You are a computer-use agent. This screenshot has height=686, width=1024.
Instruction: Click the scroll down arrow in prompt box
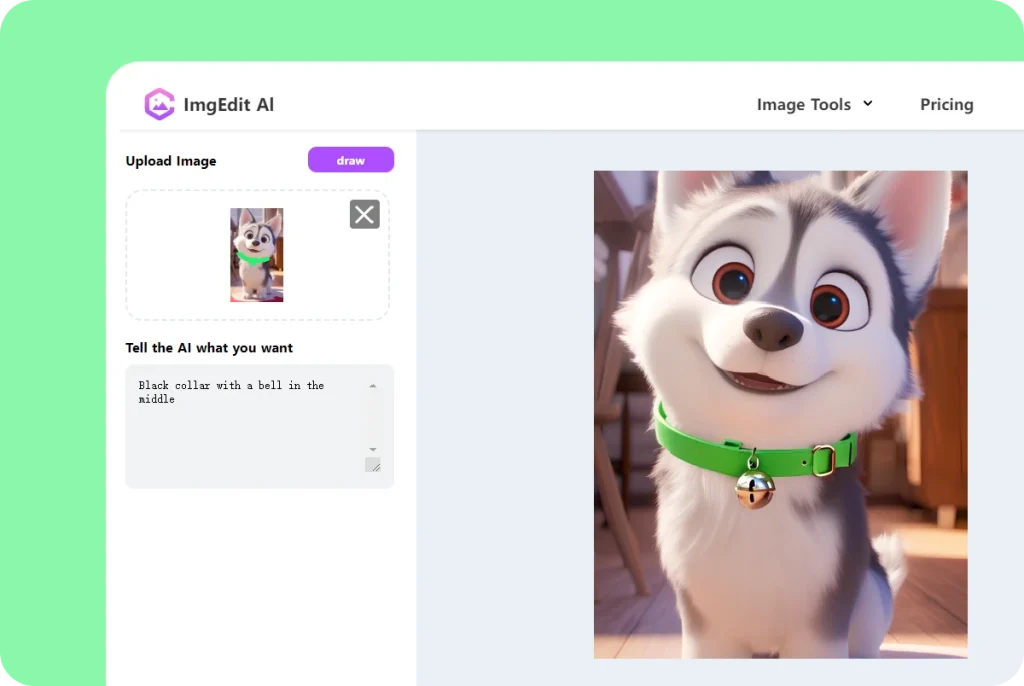(373, 450)
